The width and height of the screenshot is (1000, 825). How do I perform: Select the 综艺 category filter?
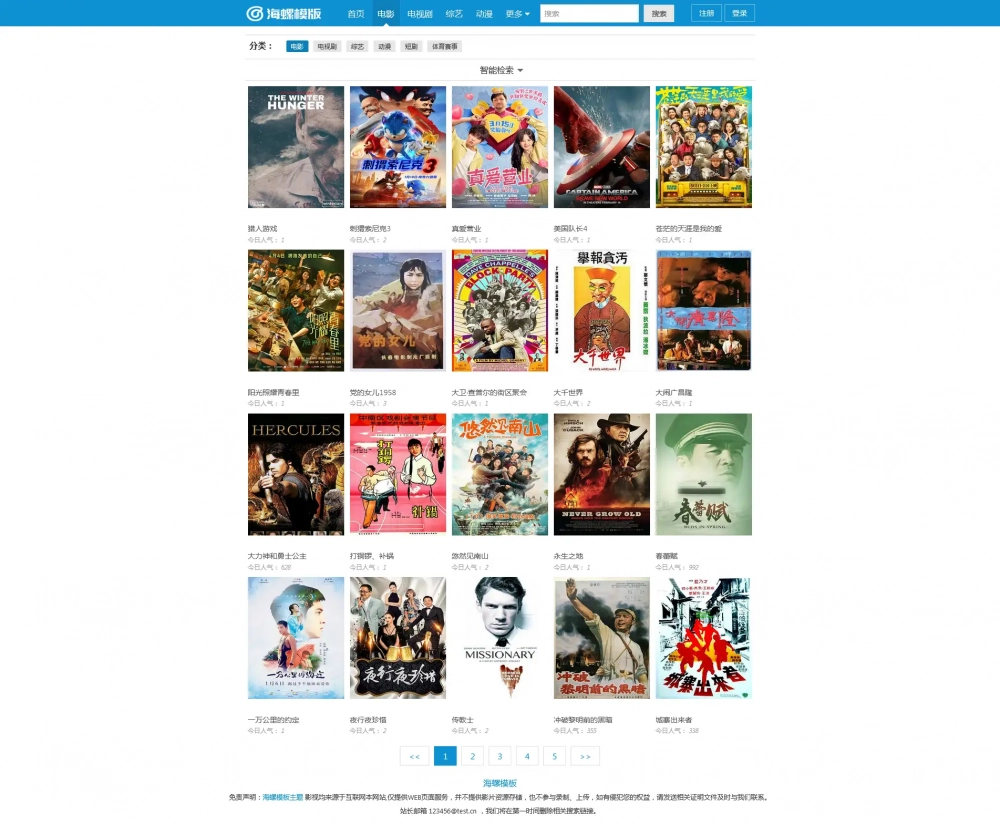tap(357, 47)
